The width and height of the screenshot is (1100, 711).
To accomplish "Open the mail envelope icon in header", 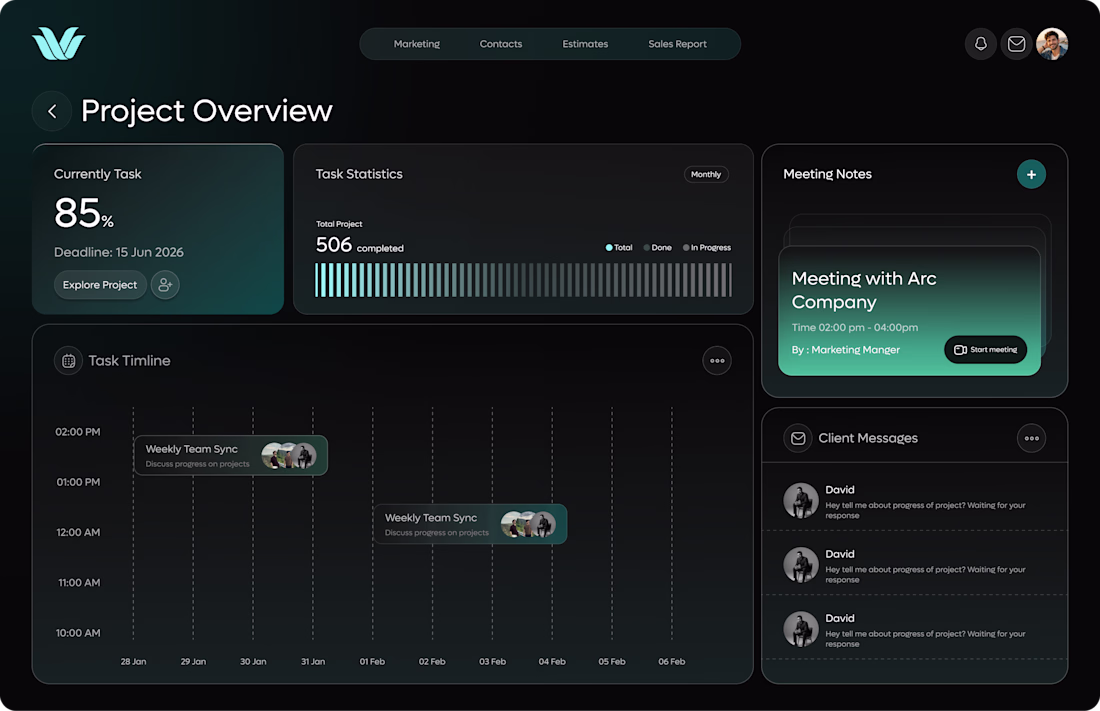I will click(x=1016, y=44).
